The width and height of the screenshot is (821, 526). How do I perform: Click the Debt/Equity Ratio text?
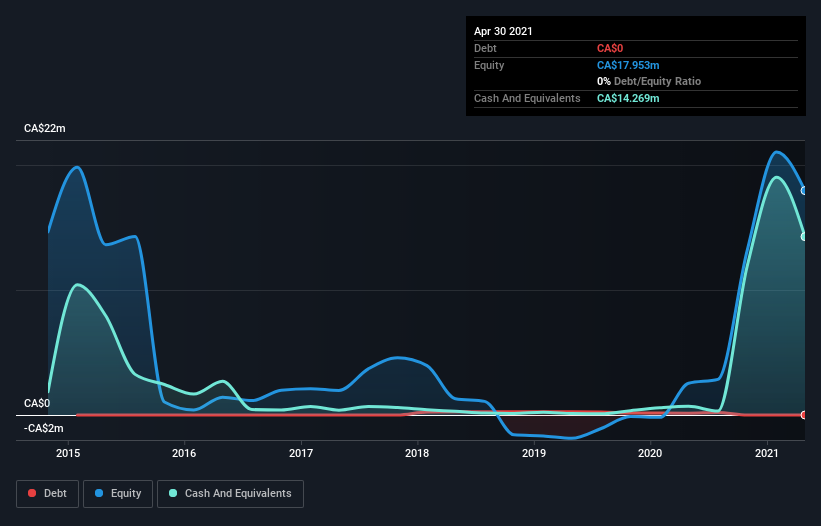657,81
